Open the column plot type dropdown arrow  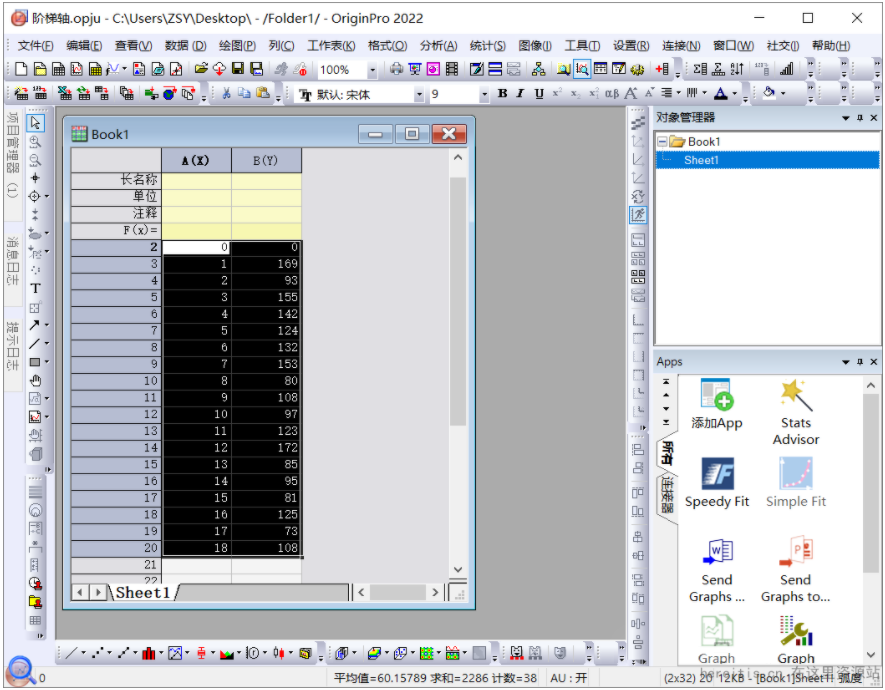(x=161, y=653)
